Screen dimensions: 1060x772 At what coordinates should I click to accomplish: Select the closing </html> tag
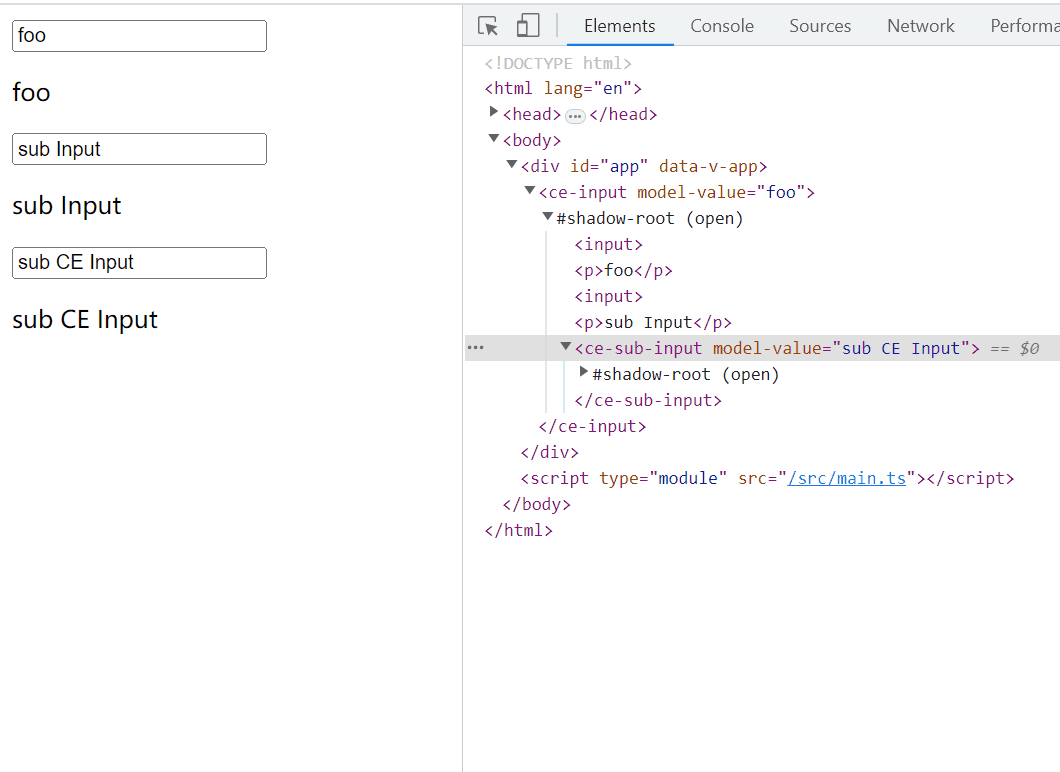point(519,531)
